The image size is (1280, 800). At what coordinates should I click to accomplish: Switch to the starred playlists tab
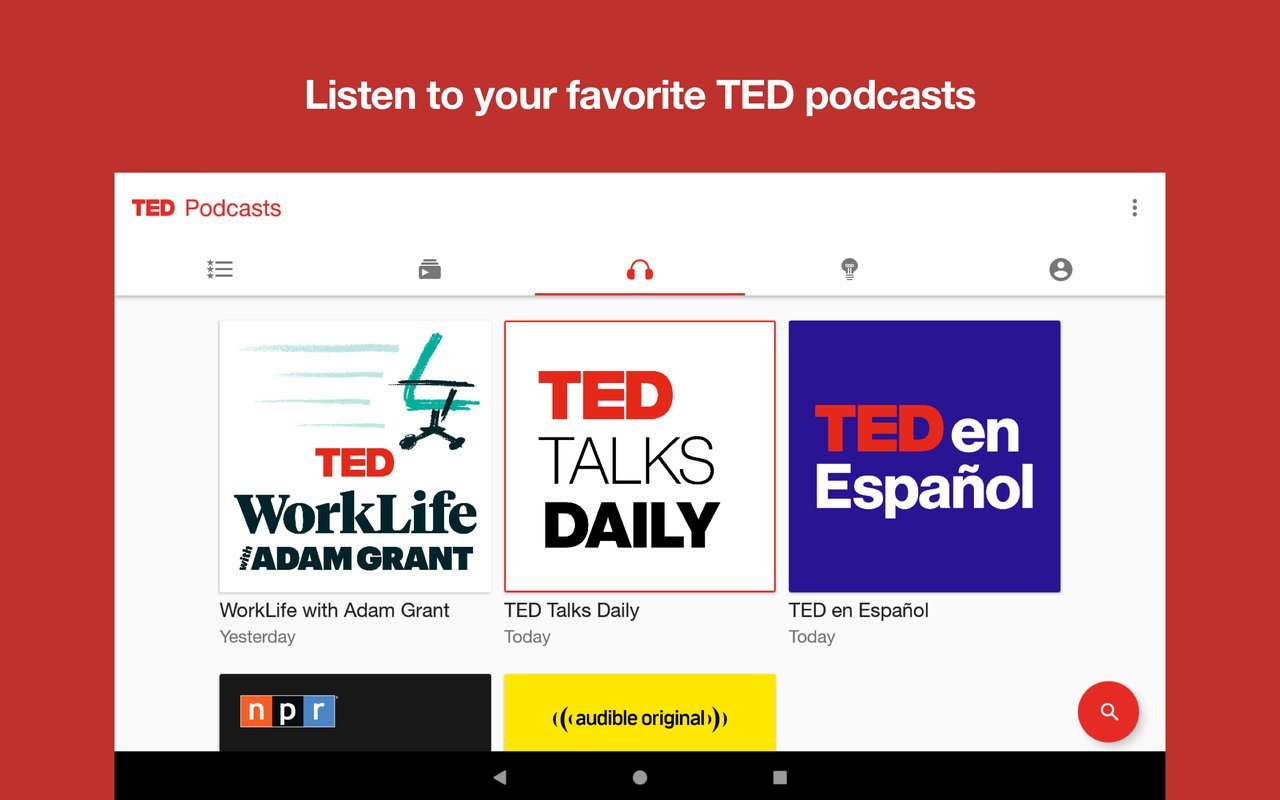point(220,269)
